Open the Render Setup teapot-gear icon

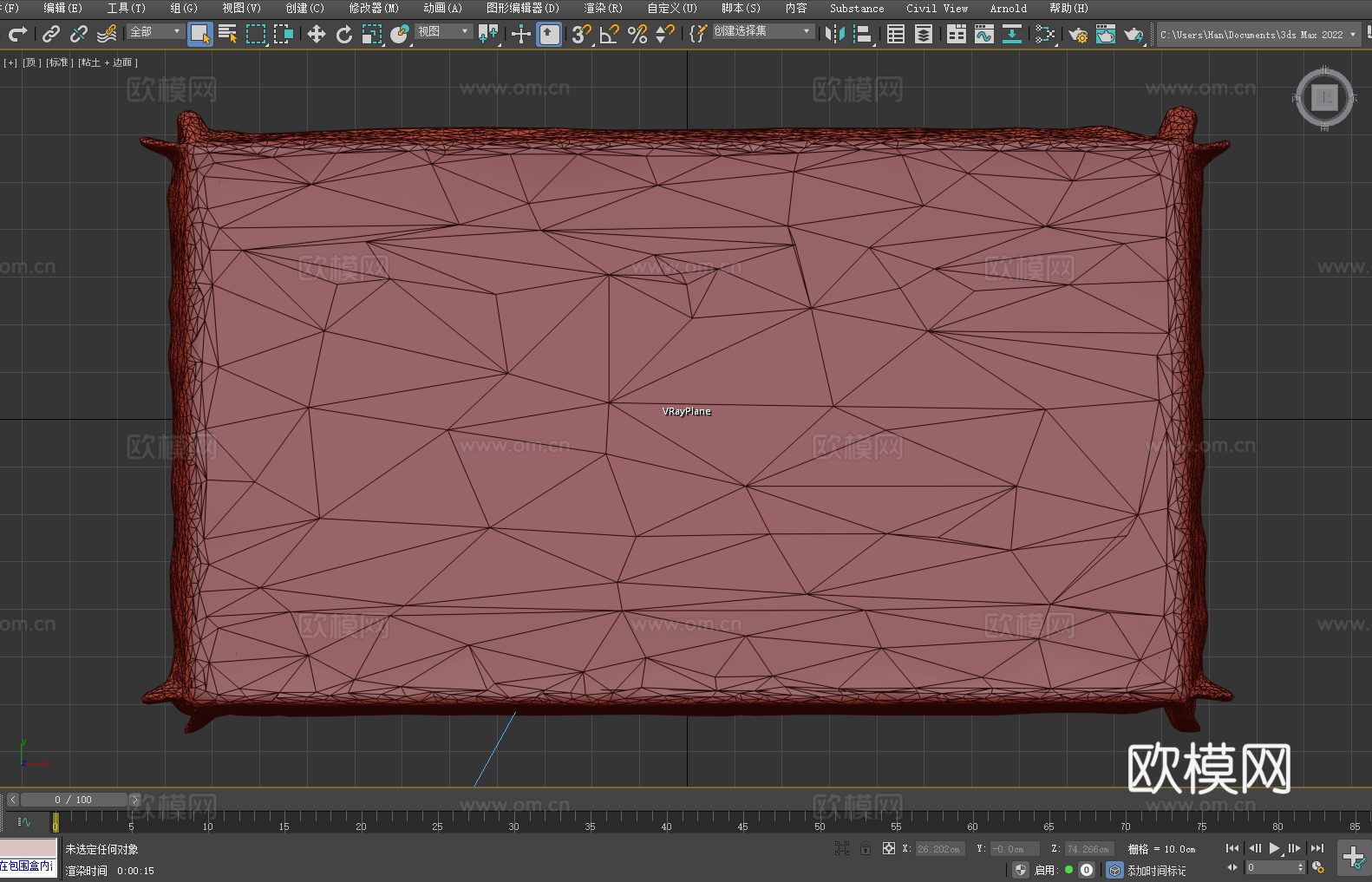pos(1078,34)
